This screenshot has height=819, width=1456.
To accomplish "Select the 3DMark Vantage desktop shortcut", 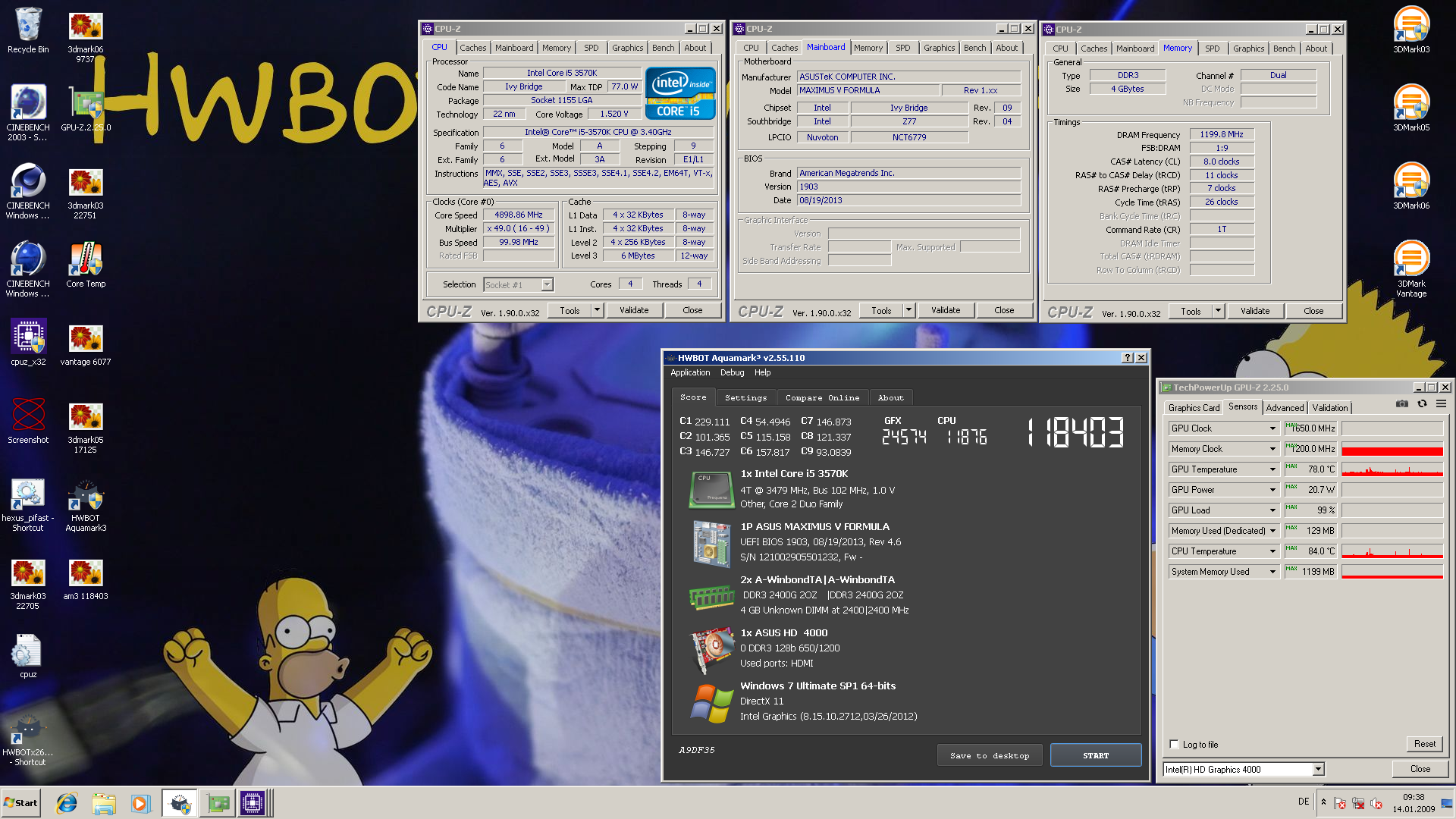I will [x=1411, y=269].
